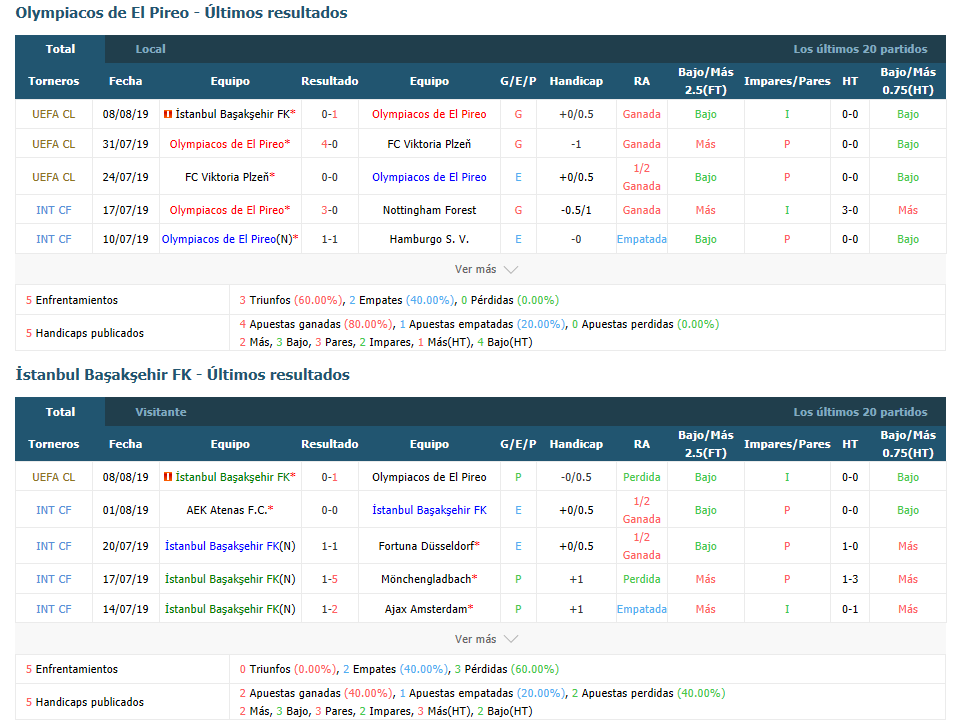Click handicap -0/0.5 in Başakşehir table
Image resolution: width=956 pixels, height=728 pixels.
[x=576, y=477]
